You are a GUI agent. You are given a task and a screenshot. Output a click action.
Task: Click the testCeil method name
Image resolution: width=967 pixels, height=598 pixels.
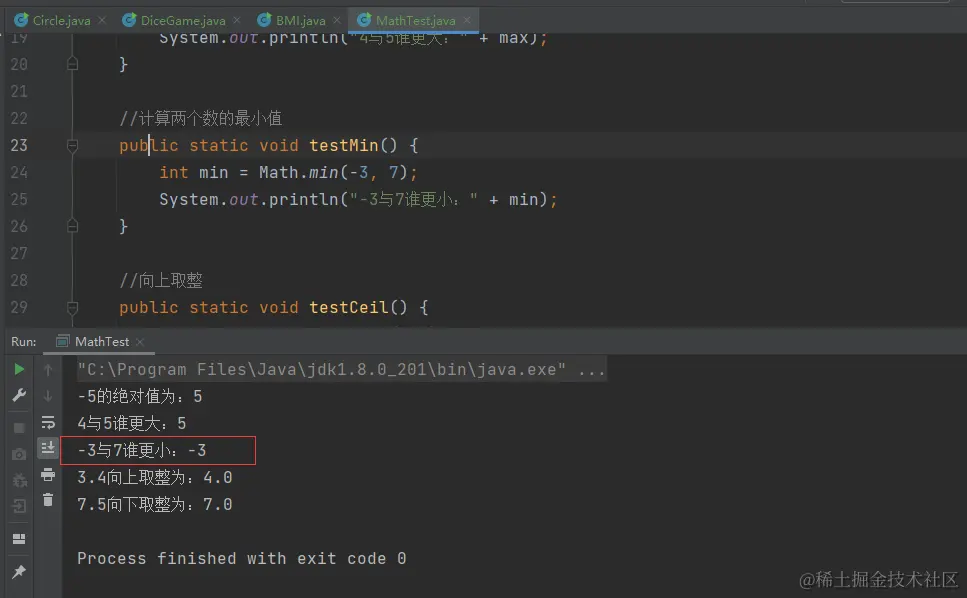point(348,308)
